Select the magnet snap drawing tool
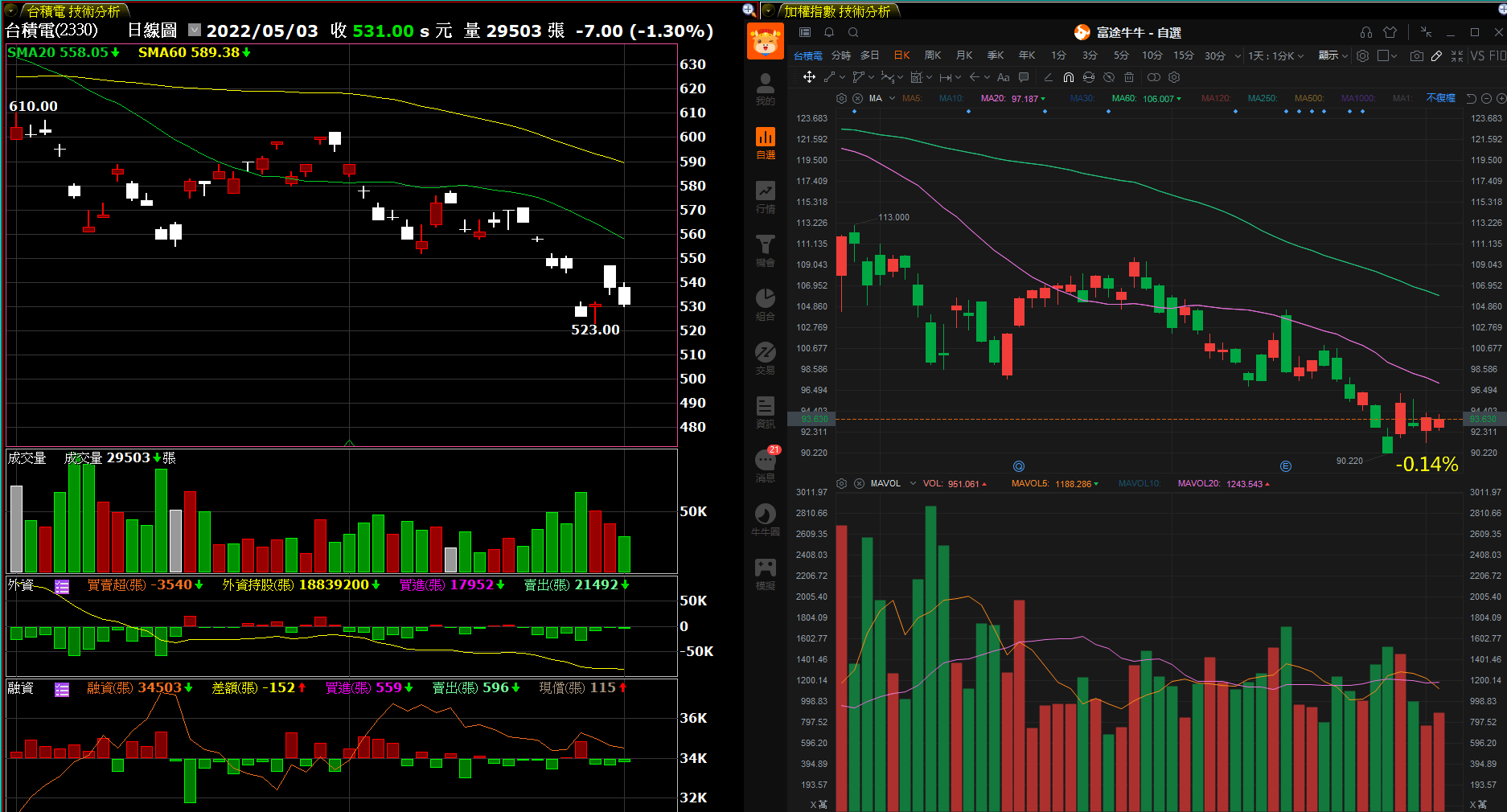 tap(1068, 77)
